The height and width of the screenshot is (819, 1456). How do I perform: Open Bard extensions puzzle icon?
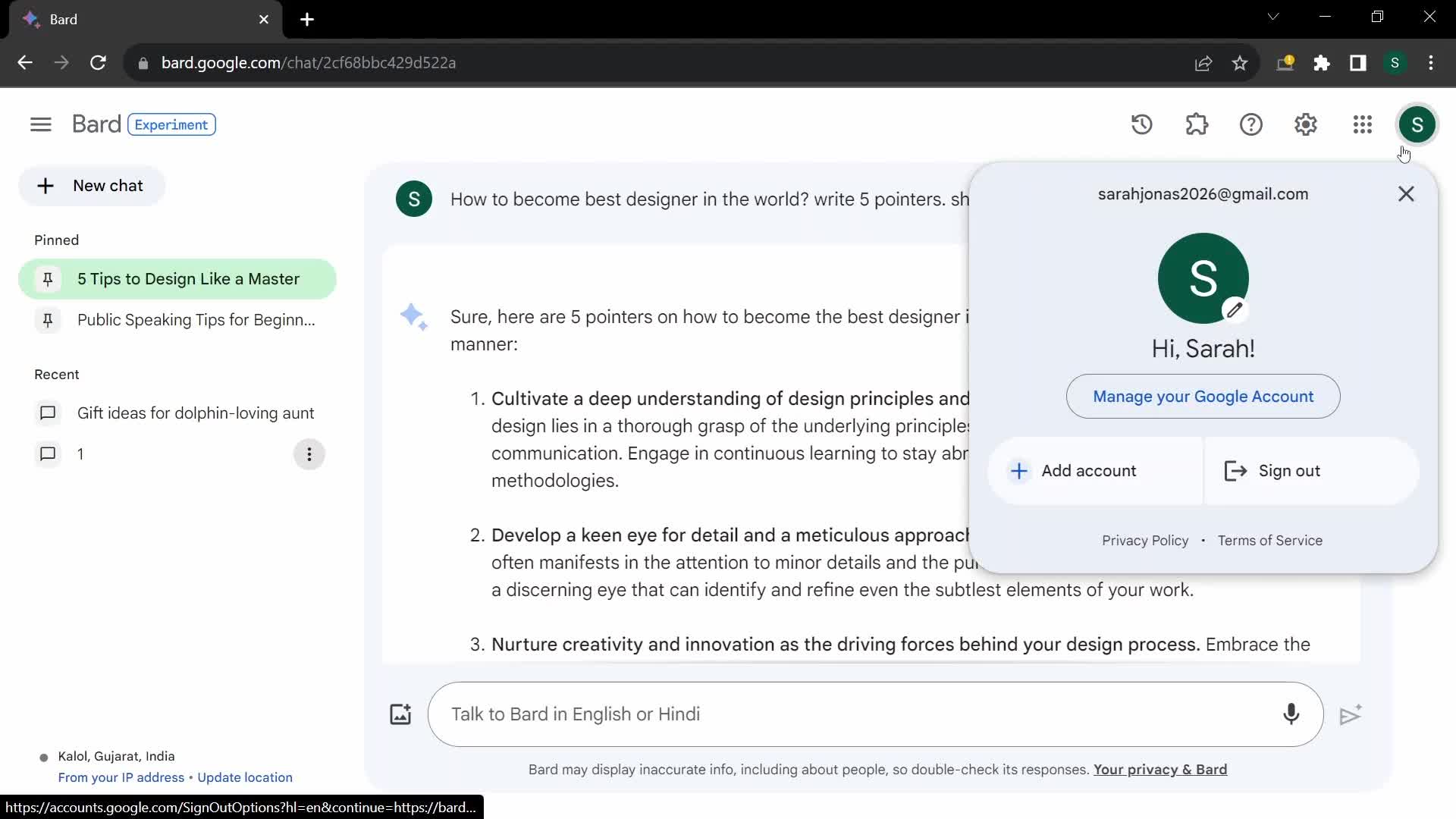coord(1197,124)
